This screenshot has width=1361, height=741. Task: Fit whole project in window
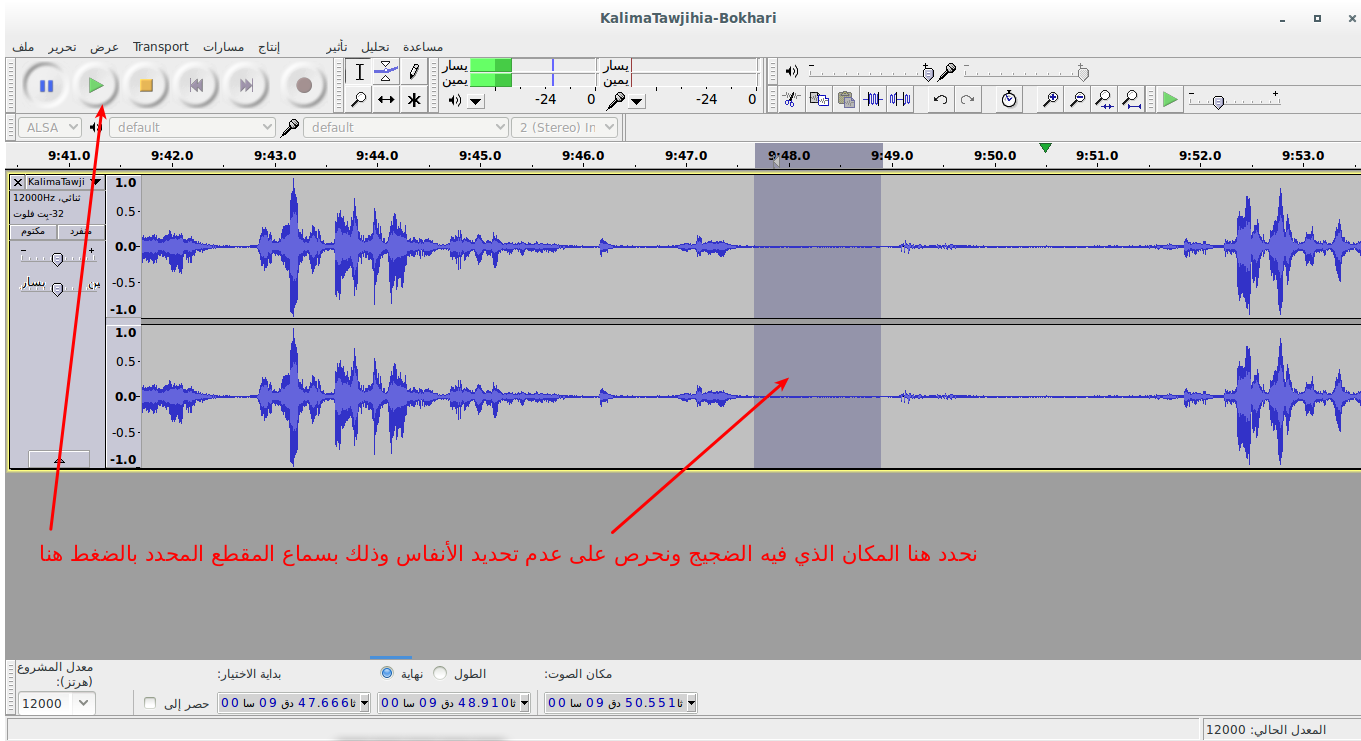1131,99
